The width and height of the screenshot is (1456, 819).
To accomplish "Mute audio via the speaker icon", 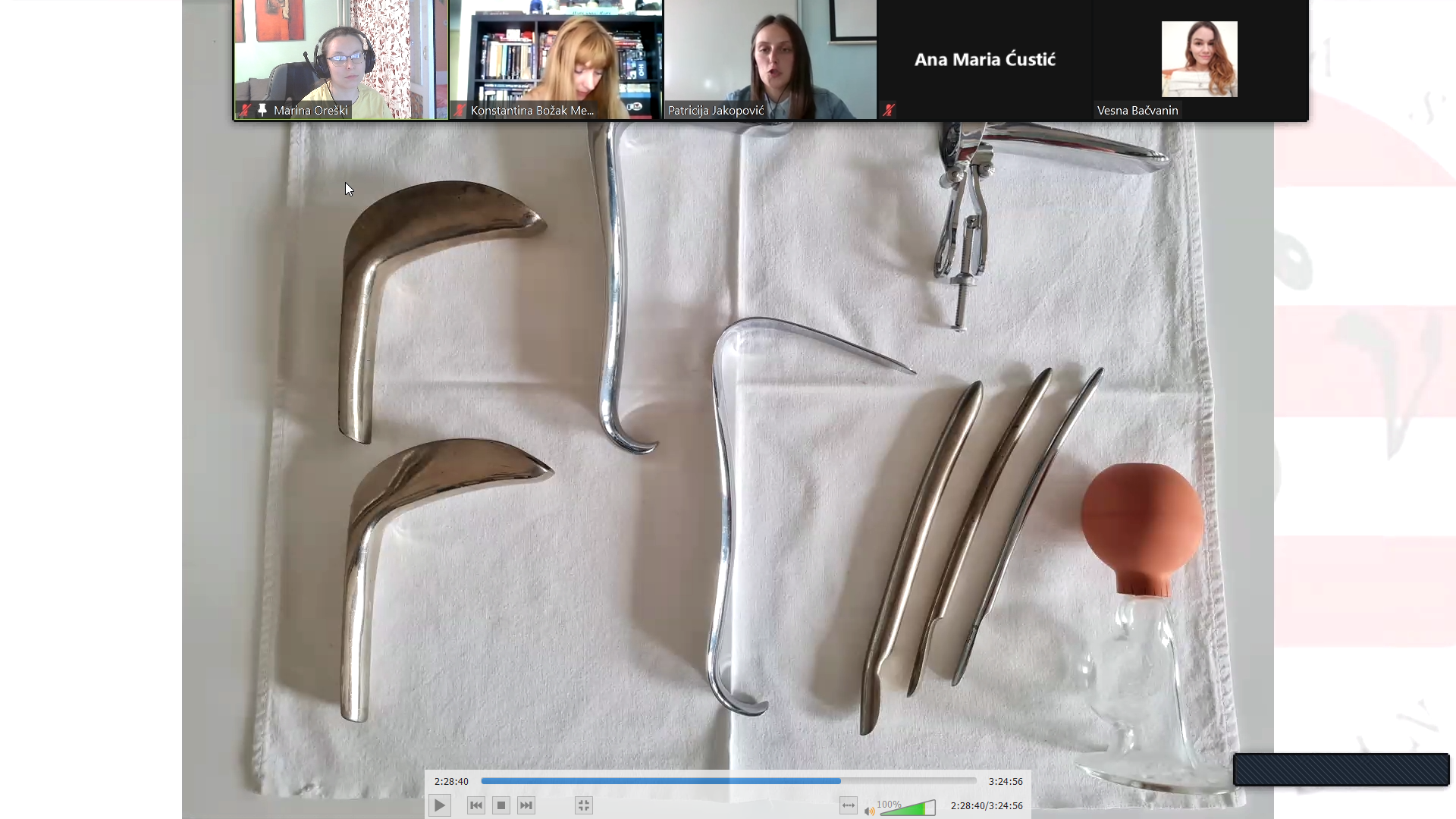I will [869, 811].
